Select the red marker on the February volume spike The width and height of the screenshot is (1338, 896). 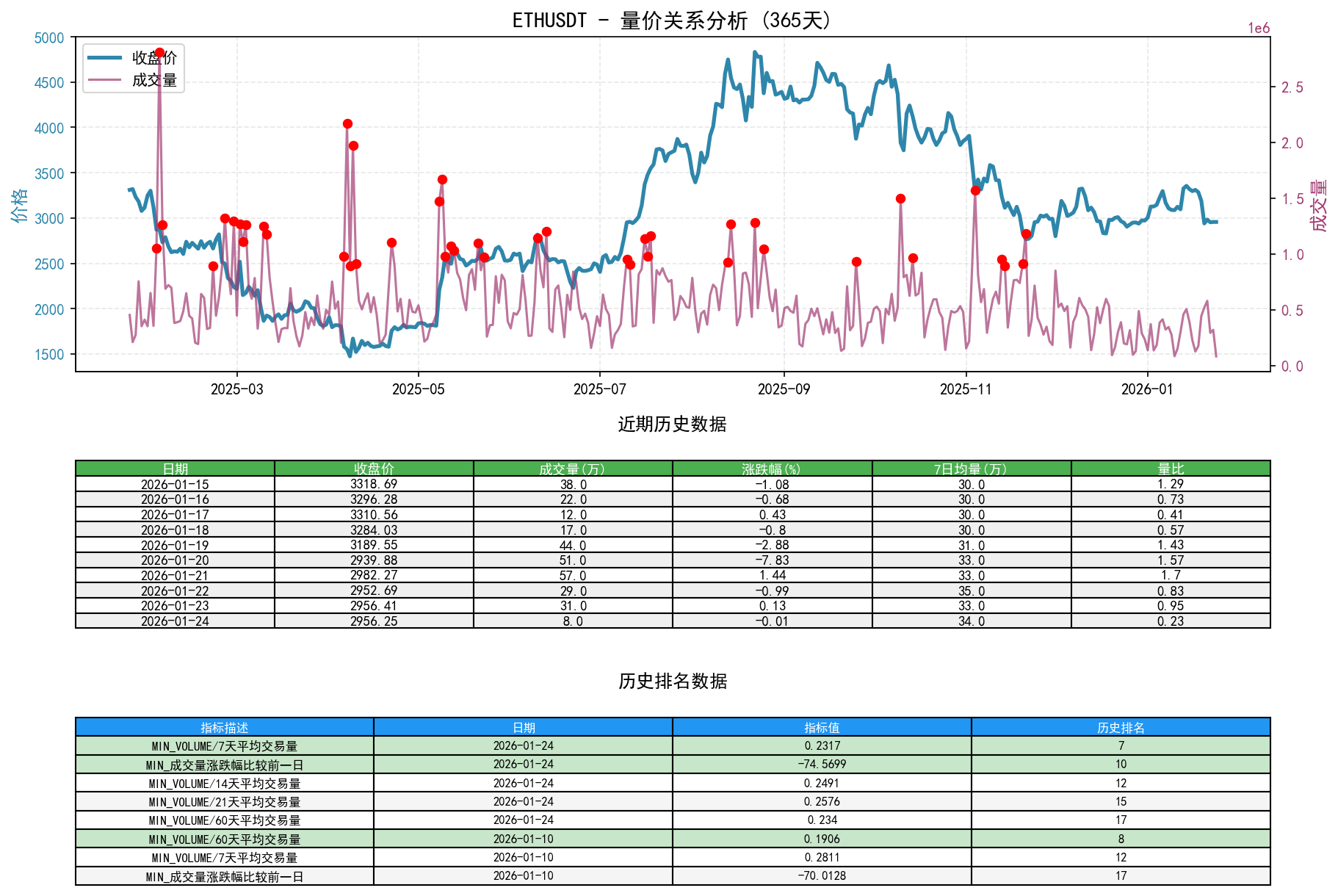tap(159, 51)
